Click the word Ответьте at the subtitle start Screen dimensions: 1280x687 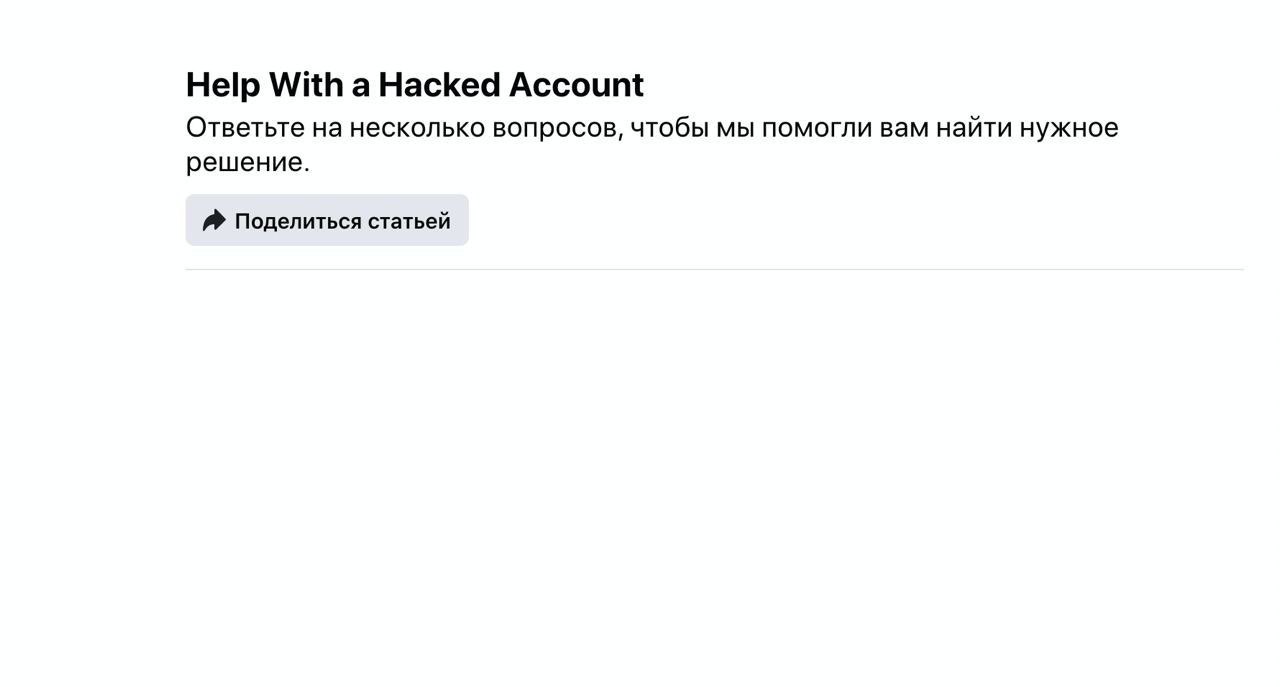point(245,128)
